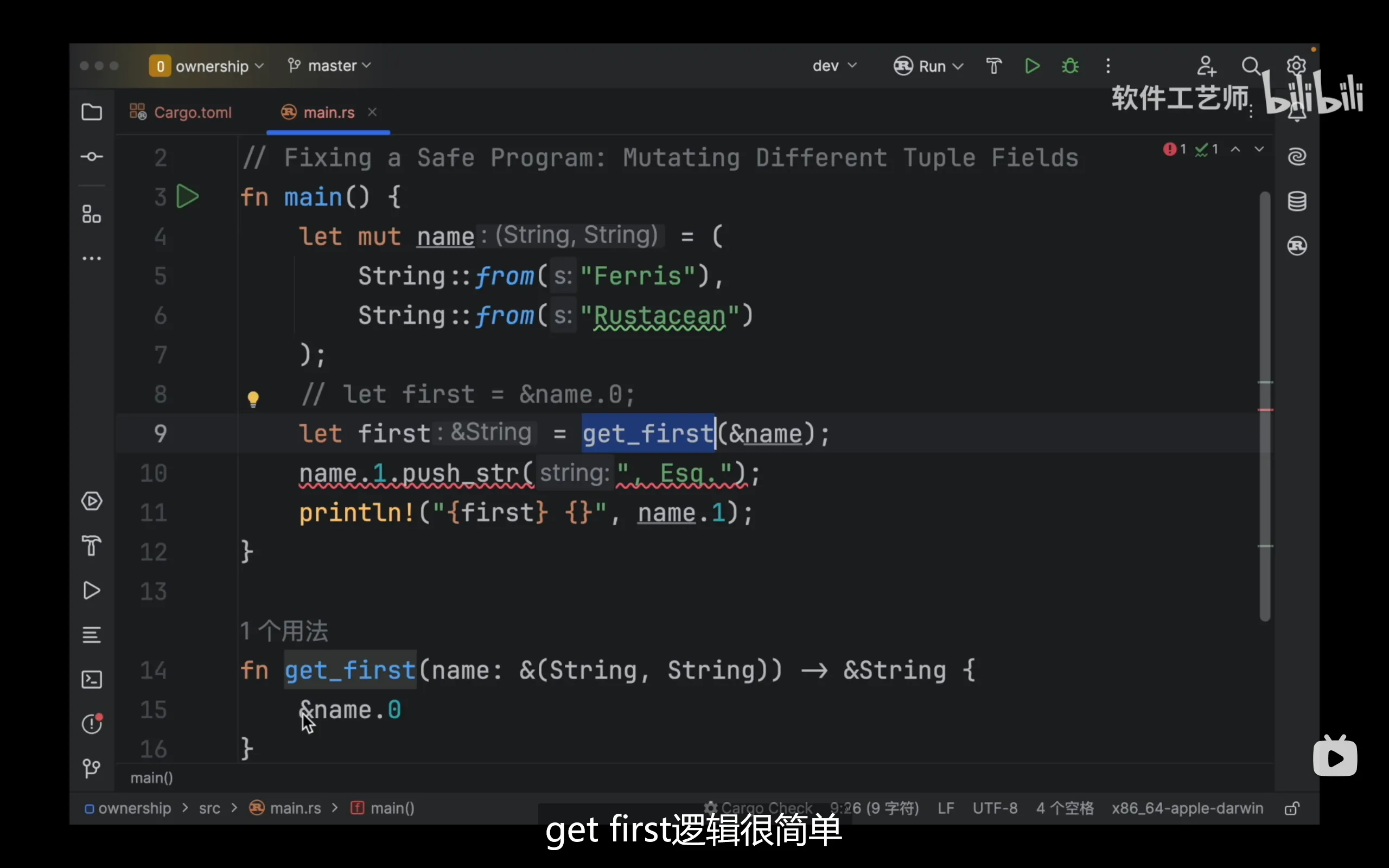The height and width of the screenshot is (868, 1389).
Task: Open the Cargo tool window on right sidebar
Action: coord(1297,246)
